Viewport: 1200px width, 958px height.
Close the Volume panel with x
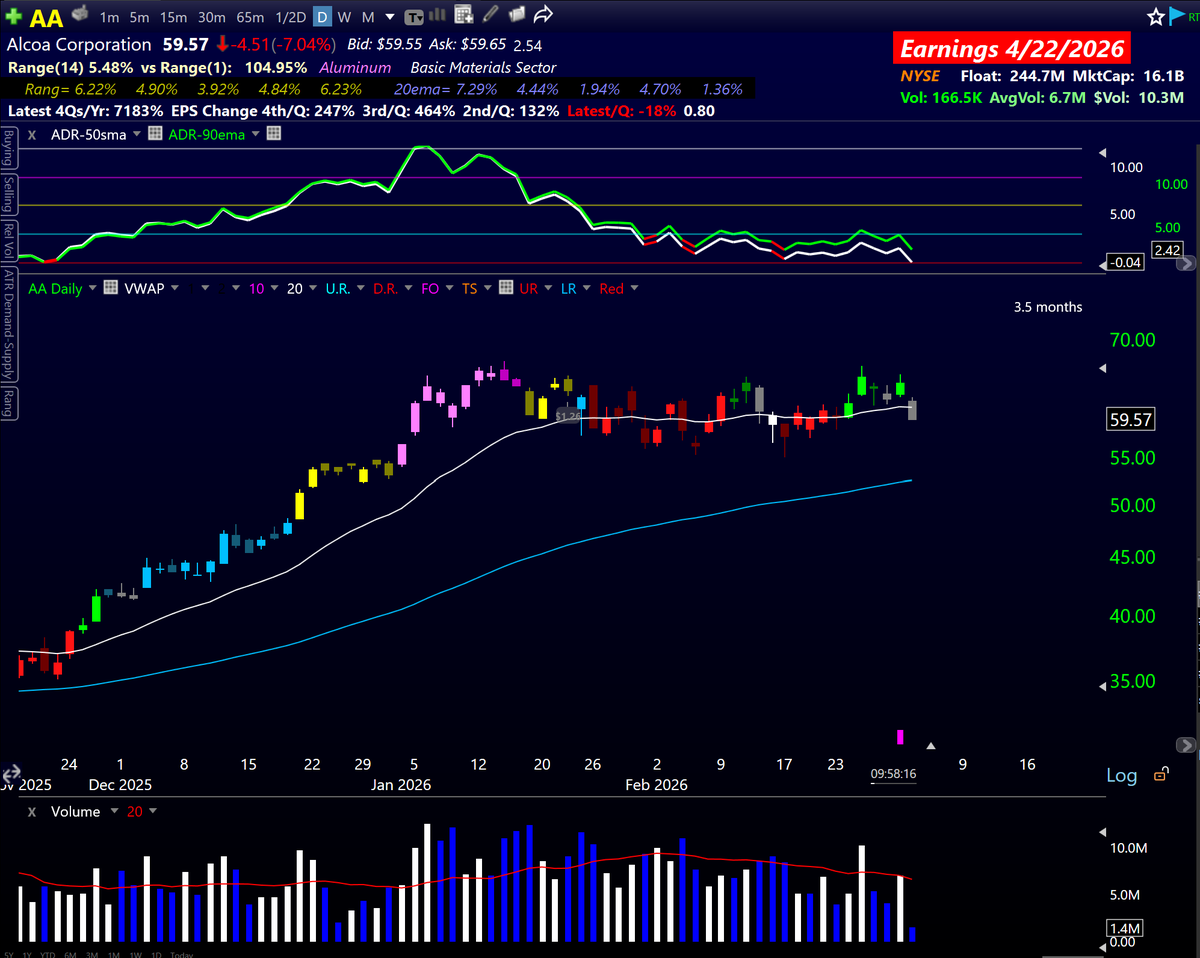tap(31, 812)
